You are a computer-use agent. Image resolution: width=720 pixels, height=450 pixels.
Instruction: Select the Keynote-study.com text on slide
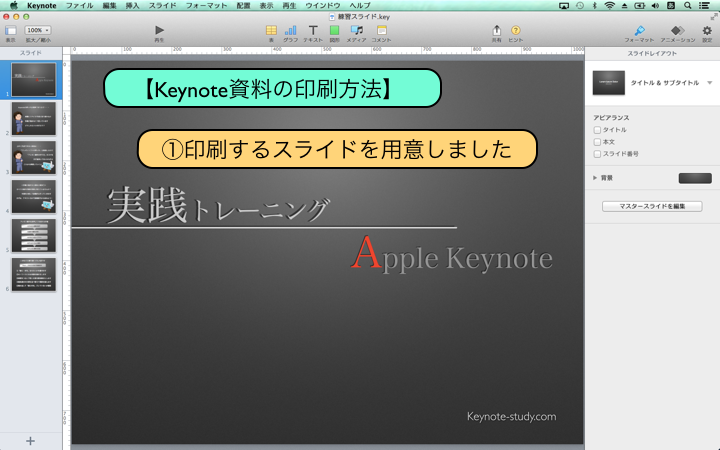[x=512, y=416]
